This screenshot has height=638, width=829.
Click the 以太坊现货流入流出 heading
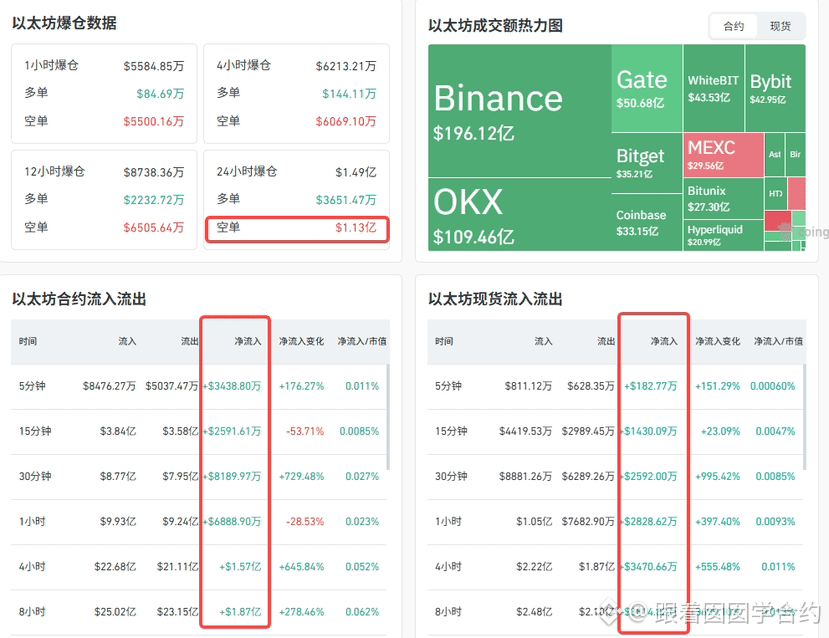(495, 299)
